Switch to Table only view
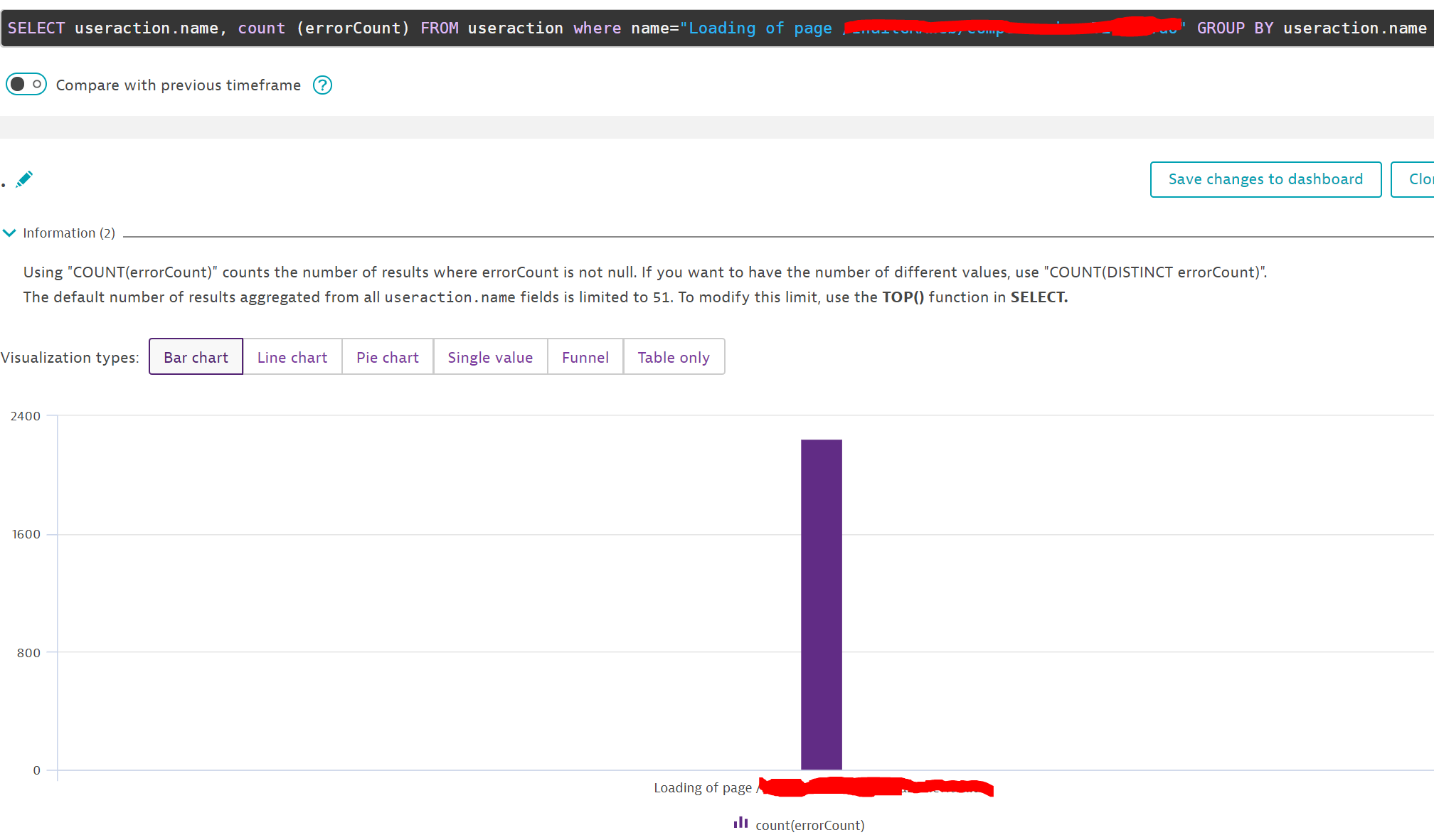Screen dimensions: 1434x840 coord(673,357)
